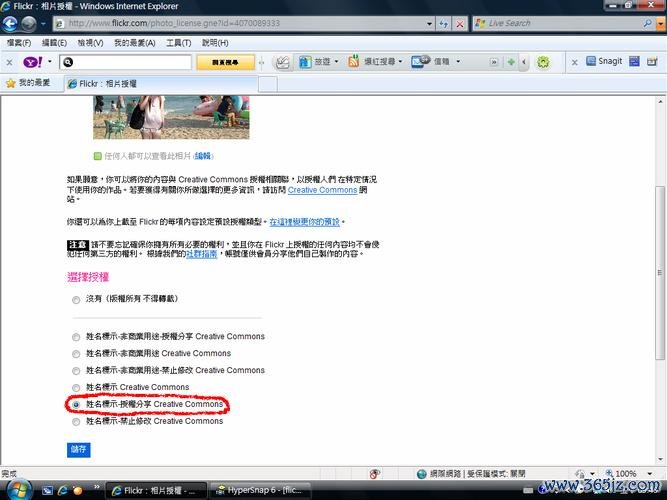Open the 工具(T) menu
This screenshot has width=667, height=500.
178,43
